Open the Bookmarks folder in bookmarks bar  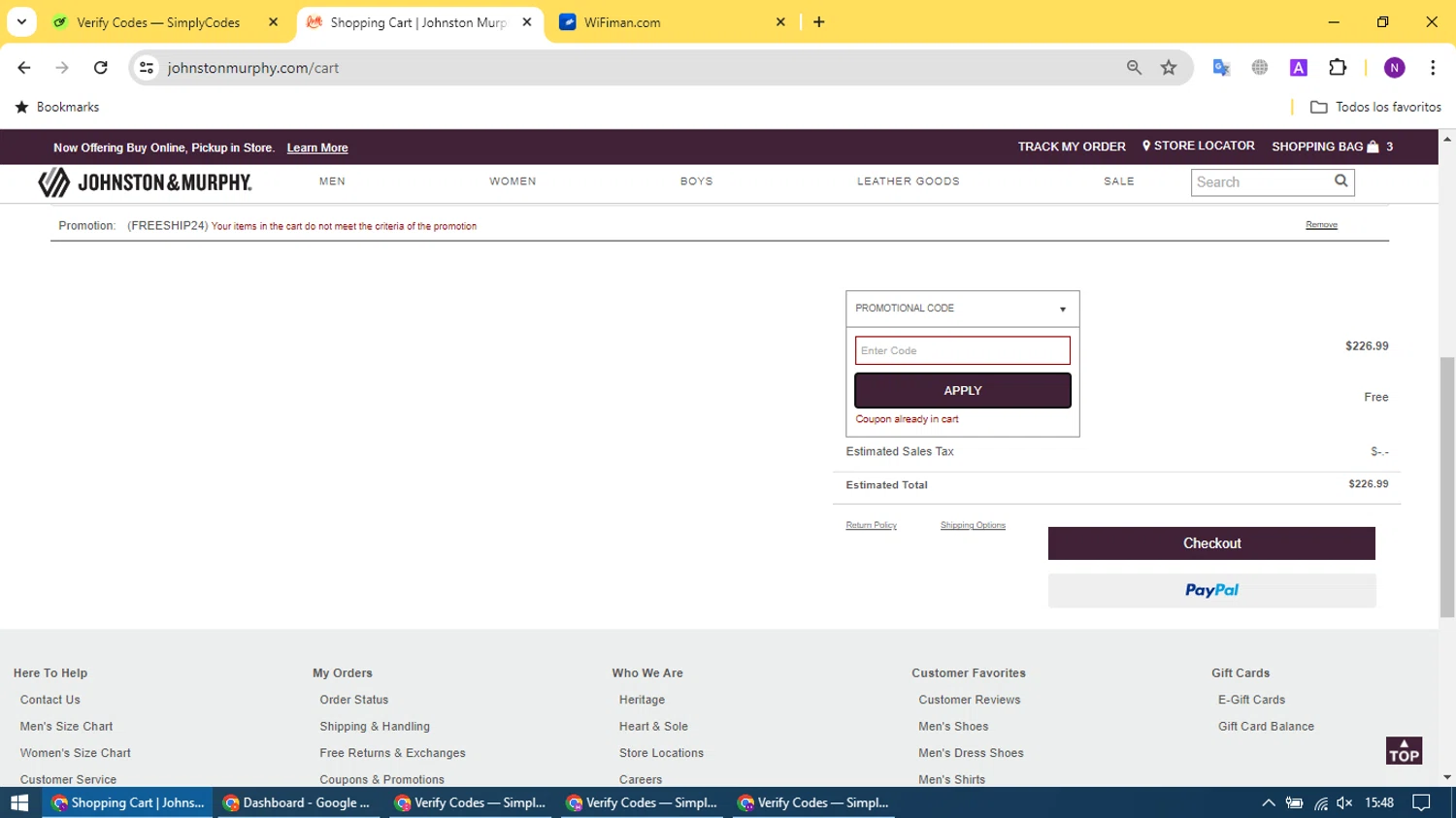(57, 107)
